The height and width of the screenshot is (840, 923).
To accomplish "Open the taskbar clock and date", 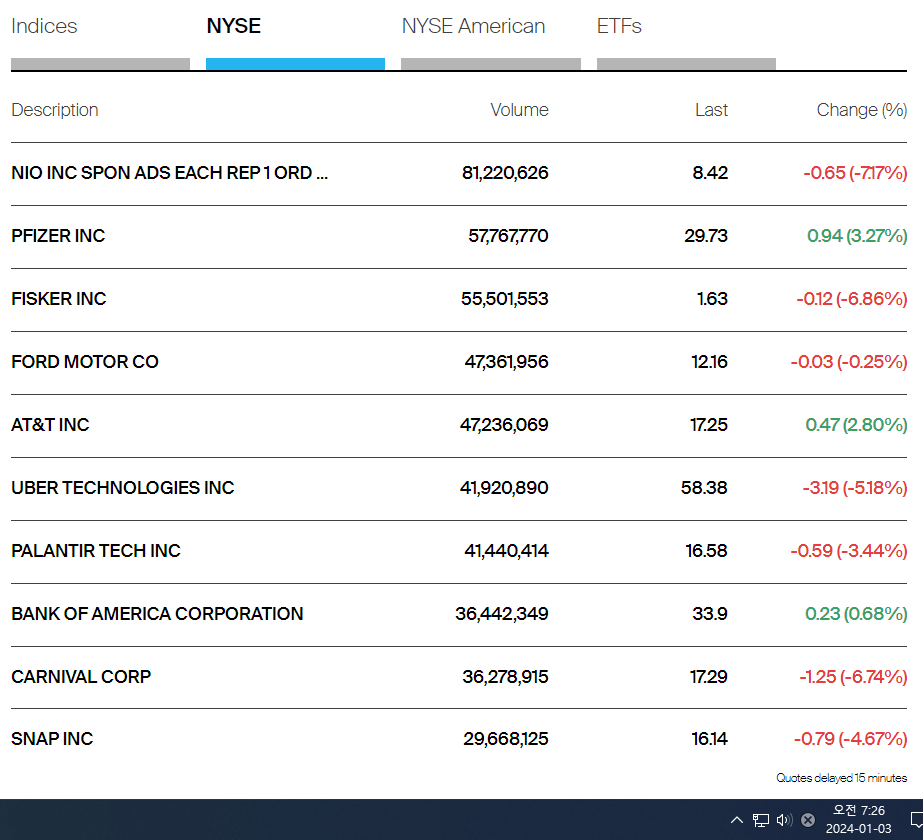I will point(858,819).
